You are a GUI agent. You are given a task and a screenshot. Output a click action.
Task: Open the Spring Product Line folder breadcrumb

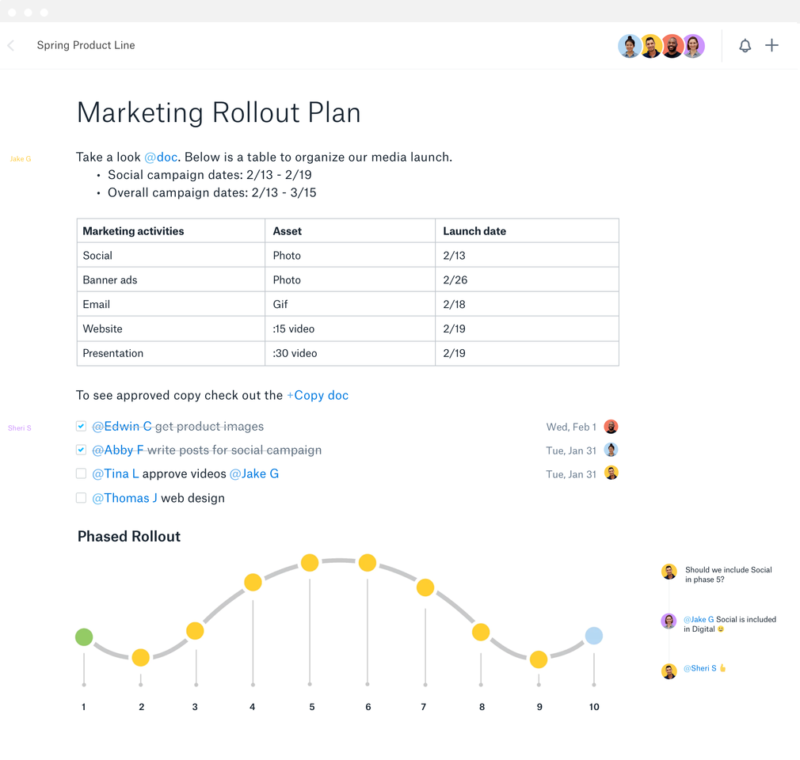click(x=86, y=46)
